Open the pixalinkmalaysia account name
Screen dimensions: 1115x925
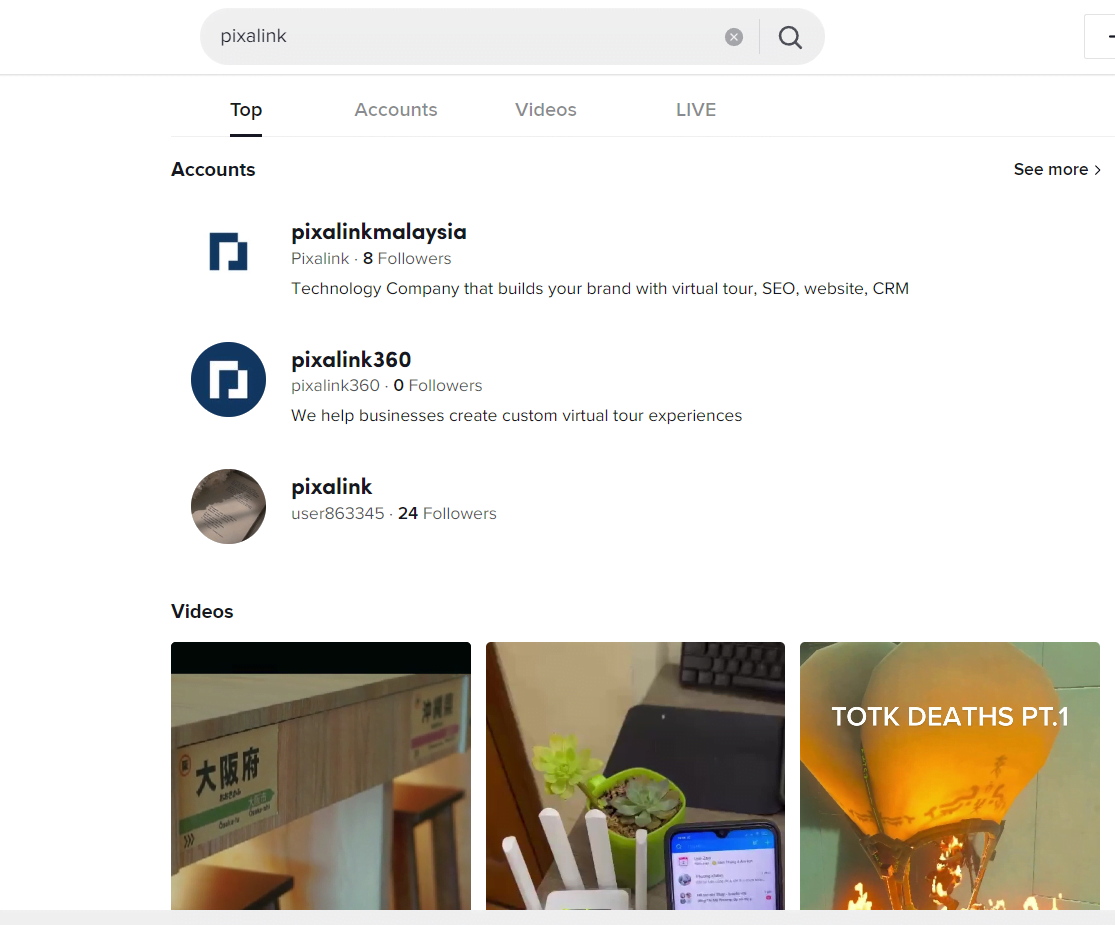click(378, 232)
